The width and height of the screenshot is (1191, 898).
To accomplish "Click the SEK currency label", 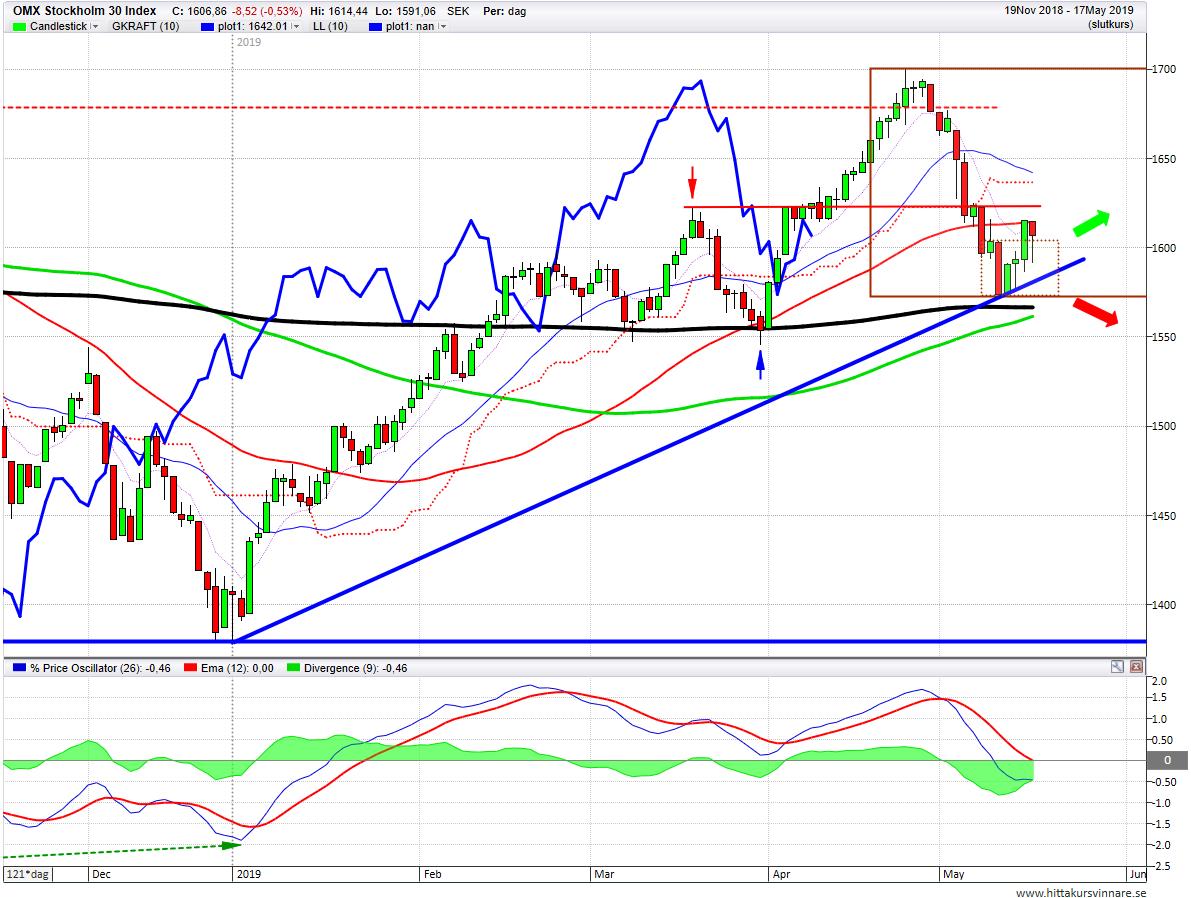I will [x=458, y=11].
